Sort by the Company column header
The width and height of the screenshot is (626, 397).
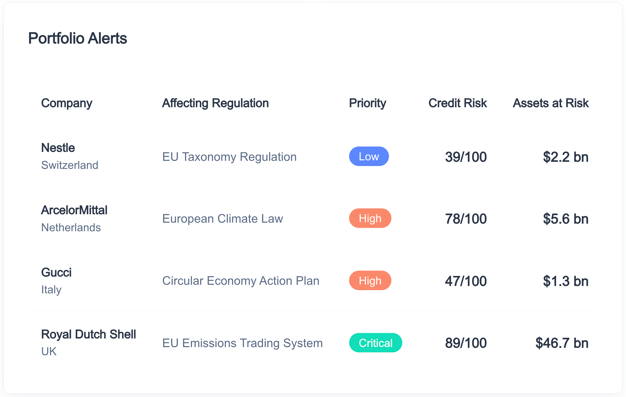click(x=67, y=103)
